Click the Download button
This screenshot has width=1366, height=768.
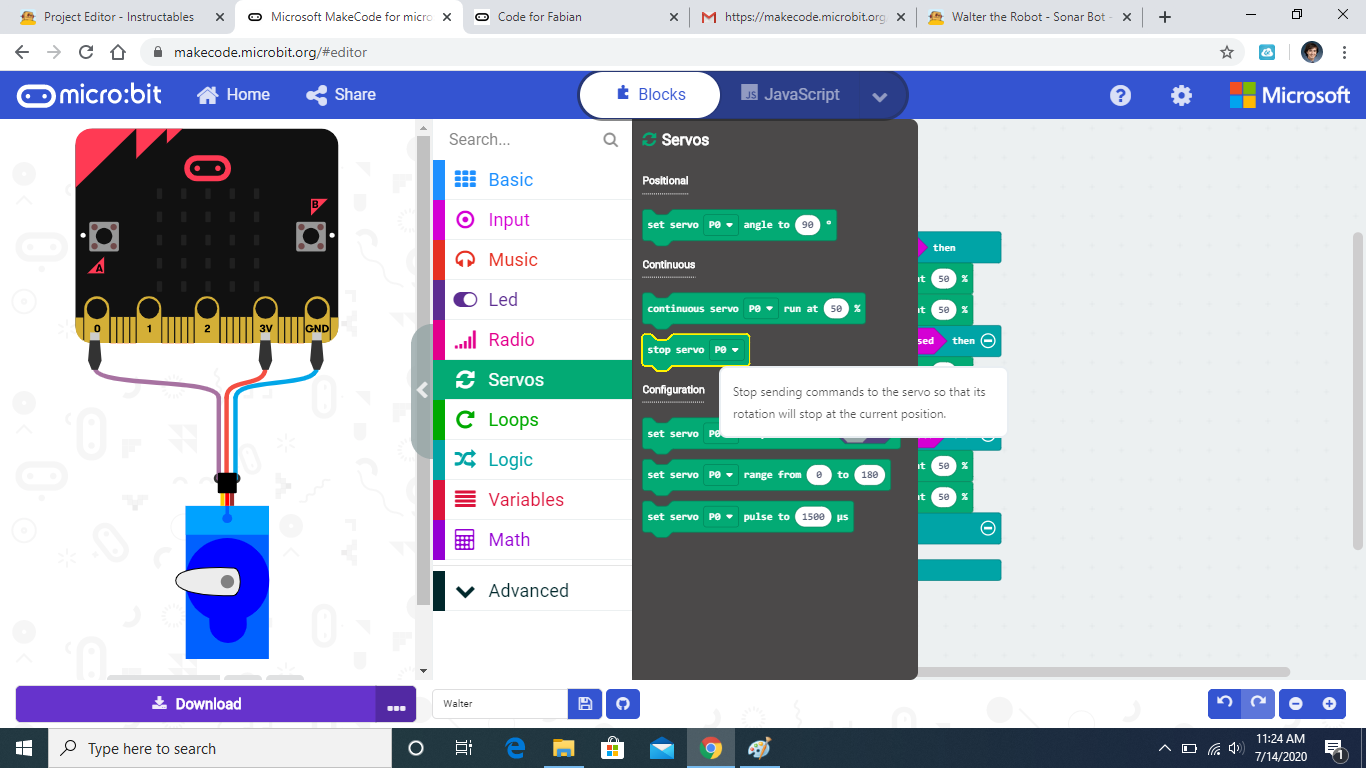[x=196, y=704]
